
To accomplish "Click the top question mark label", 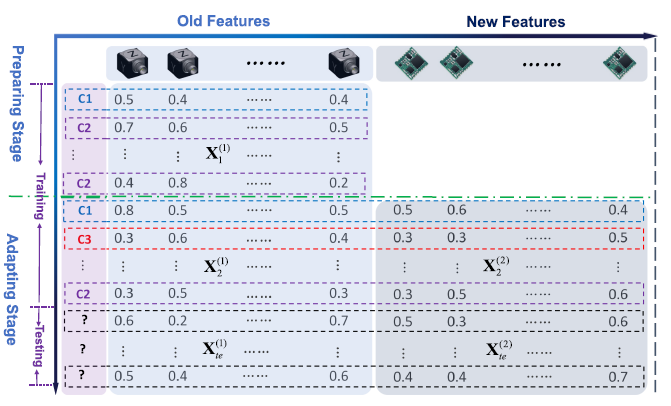I will tap(85, 321).
